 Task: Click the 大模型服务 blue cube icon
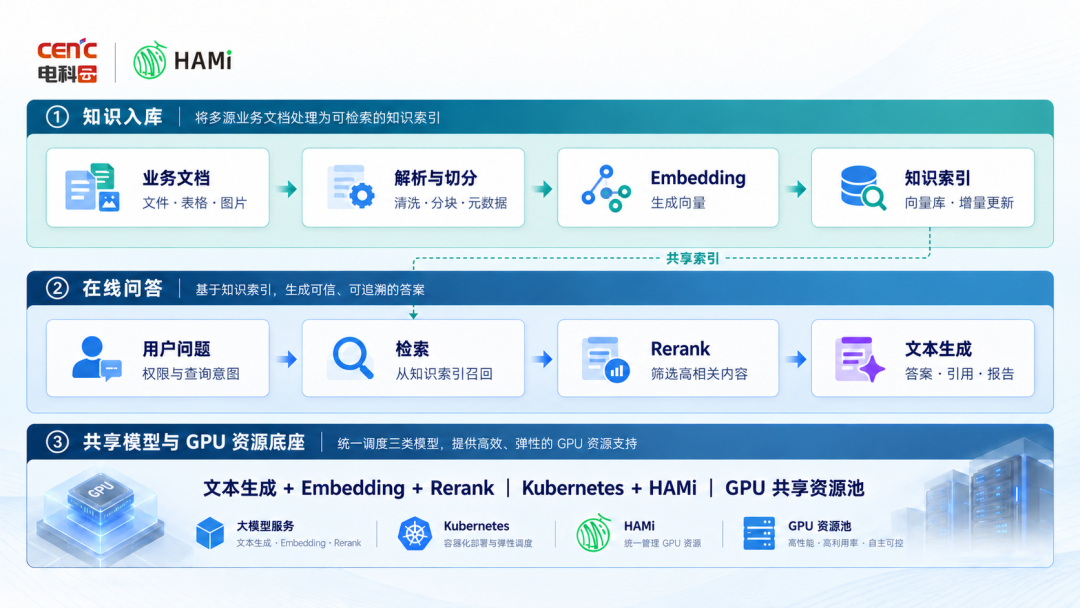click(x=210, y=533)
